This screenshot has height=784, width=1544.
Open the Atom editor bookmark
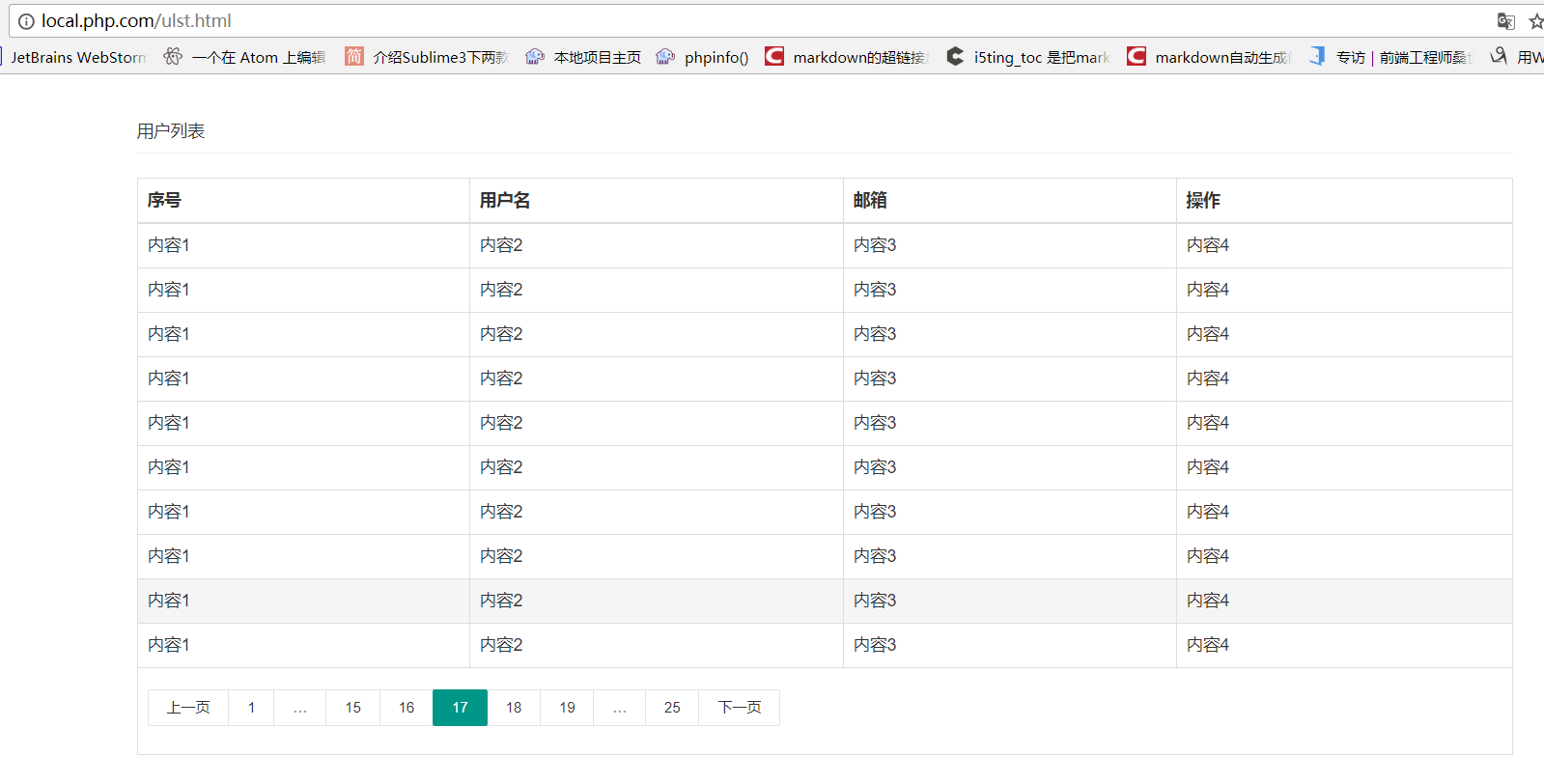pyautogui.click(x=245, y=57)
